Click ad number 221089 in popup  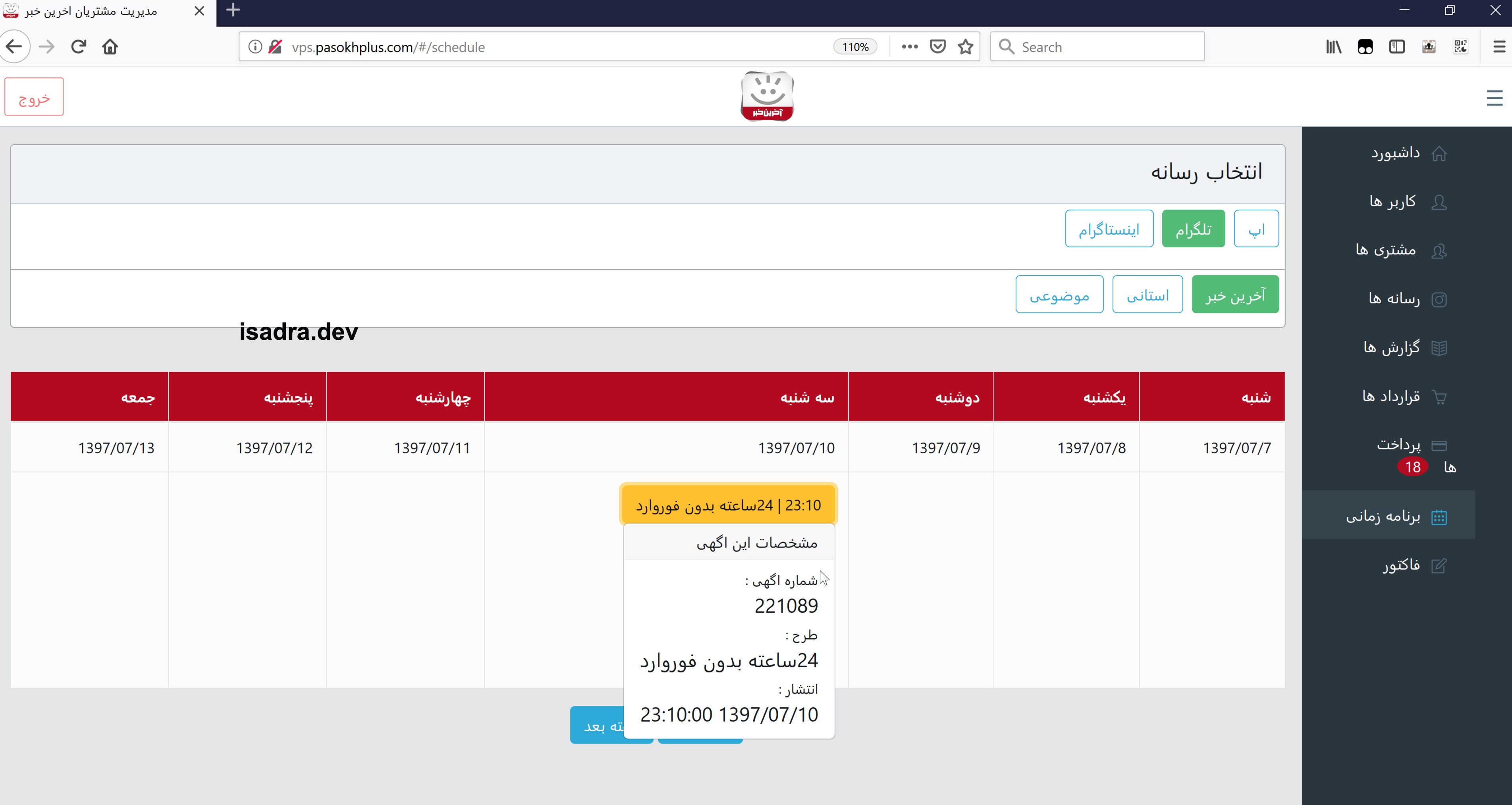786,605
